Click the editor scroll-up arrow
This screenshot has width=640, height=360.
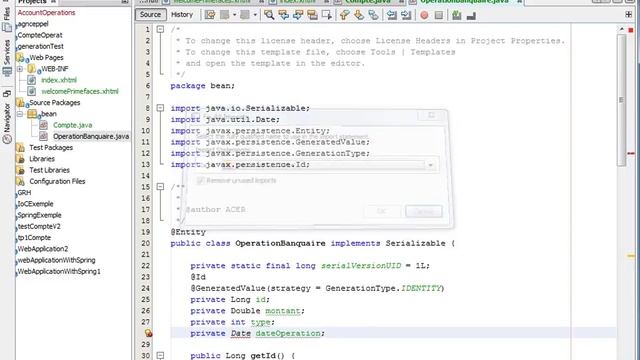click(x=621, y=29)
